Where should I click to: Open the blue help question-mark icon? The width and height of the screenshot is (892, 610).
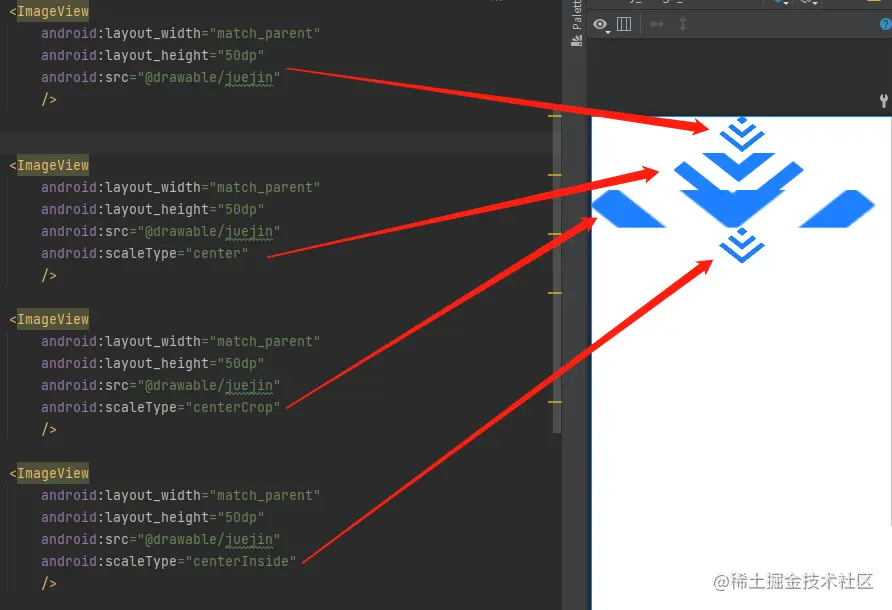pyautogui.click(x=886, y=24)
